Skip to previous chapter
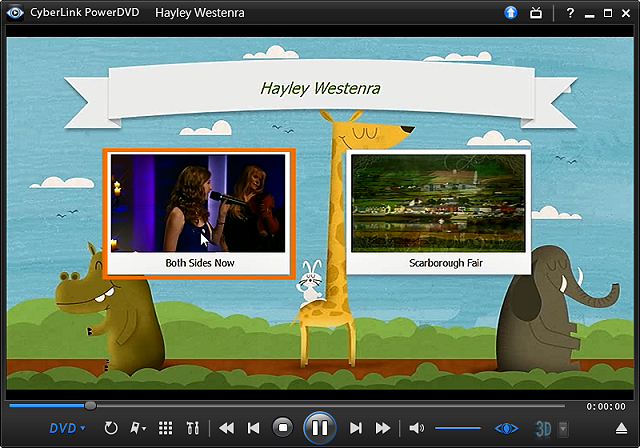This screenshot has width=640, height=448. coord(253,428)
